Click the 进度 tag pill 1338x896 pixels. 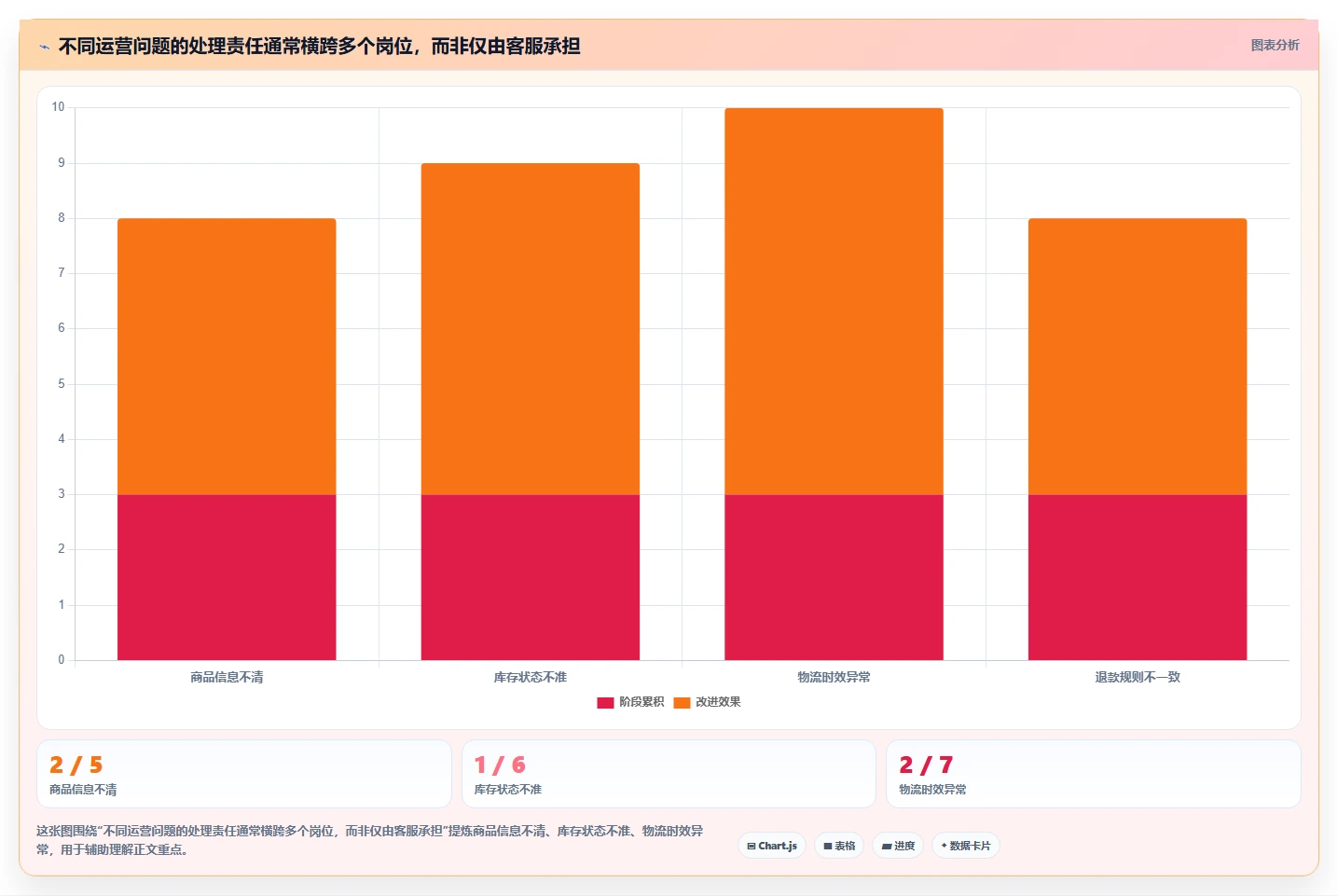[x=898, y=846]
